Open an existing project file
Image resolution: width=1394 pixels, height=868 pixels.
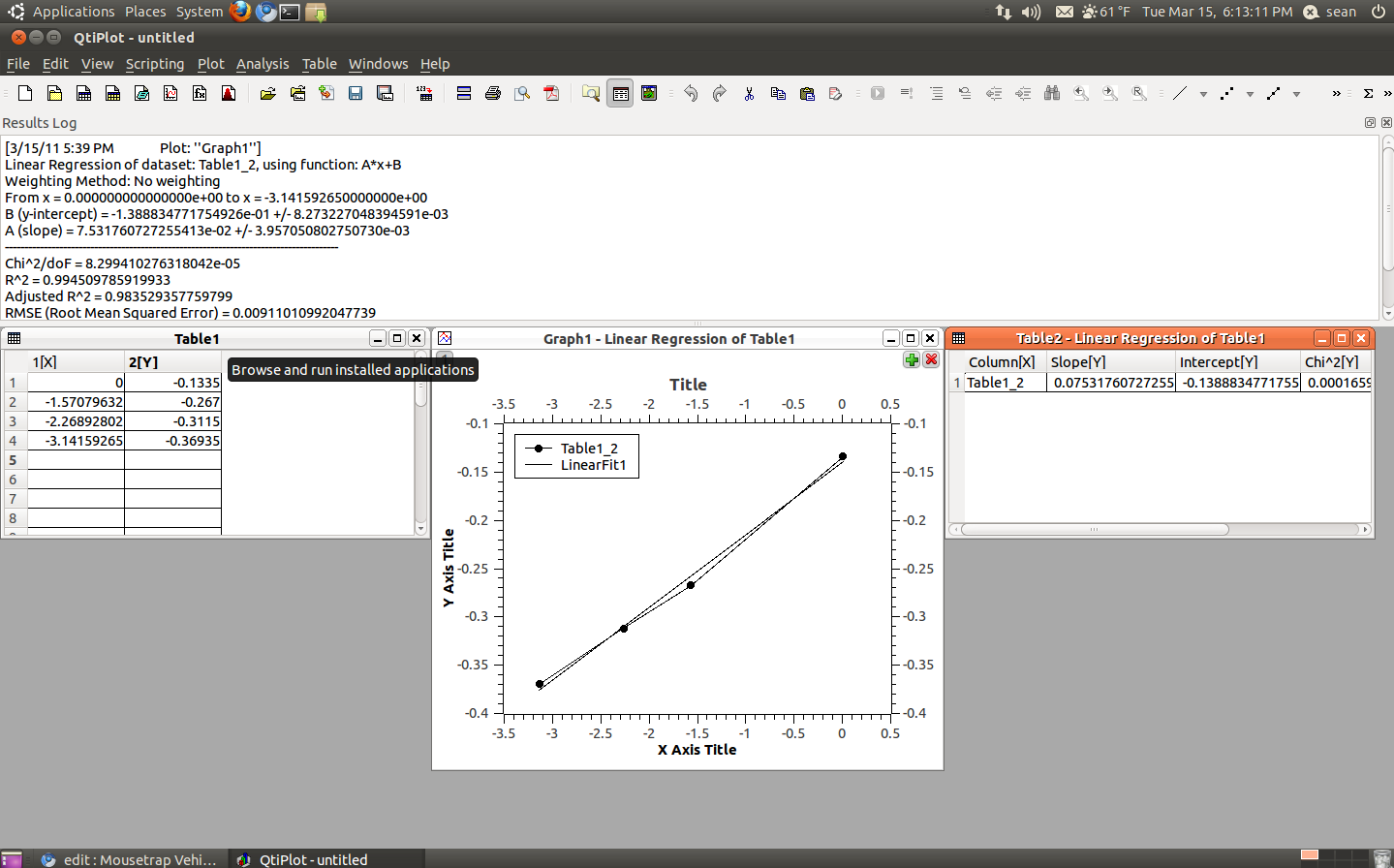[268, 93]
